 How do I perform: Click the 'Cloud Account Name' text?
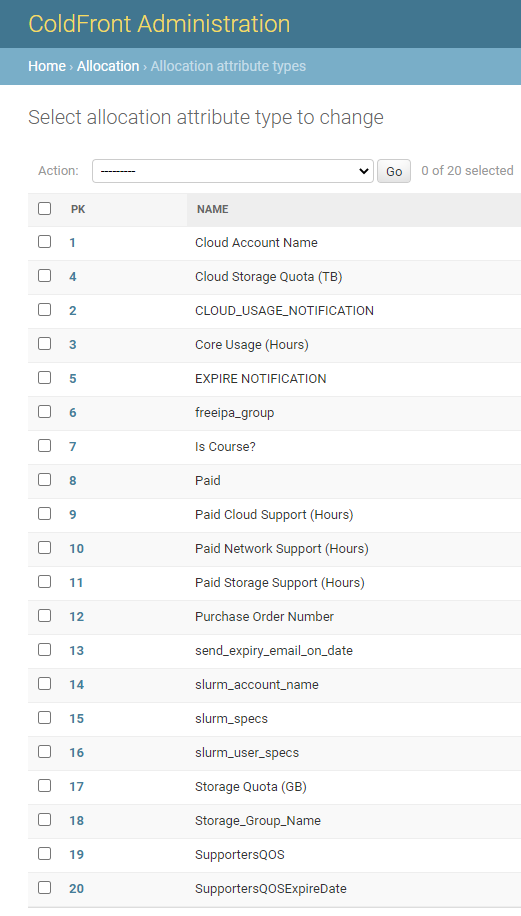[x=256, y=242]
